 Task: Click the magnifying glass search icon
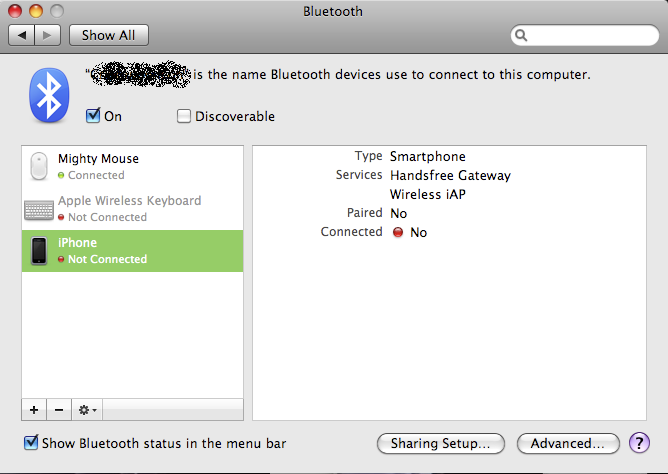(521, 36)
